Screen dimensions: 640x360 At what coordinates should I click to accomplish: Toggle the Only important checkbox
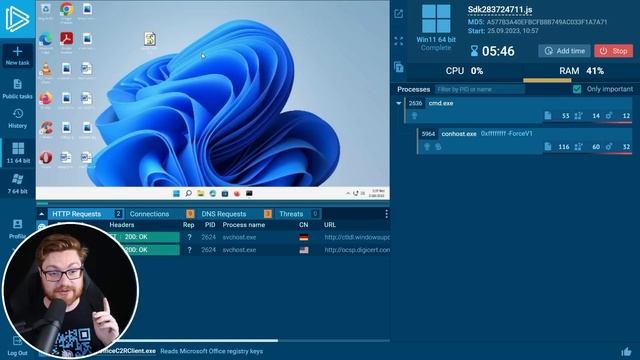point(577,89)
